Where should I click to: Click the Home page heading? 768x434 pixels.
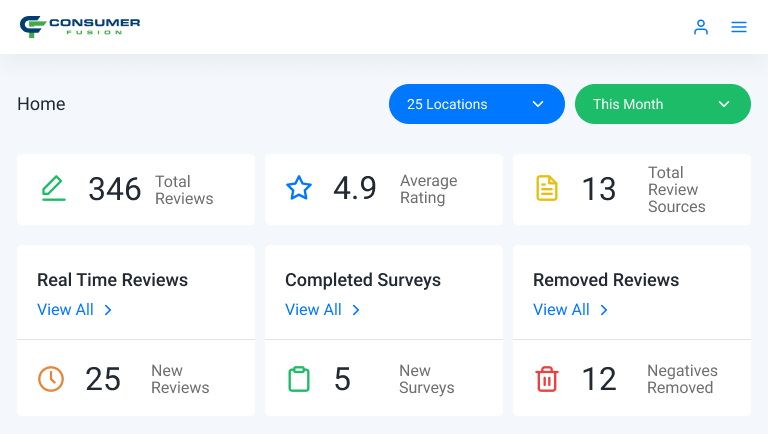pos(41,104)
